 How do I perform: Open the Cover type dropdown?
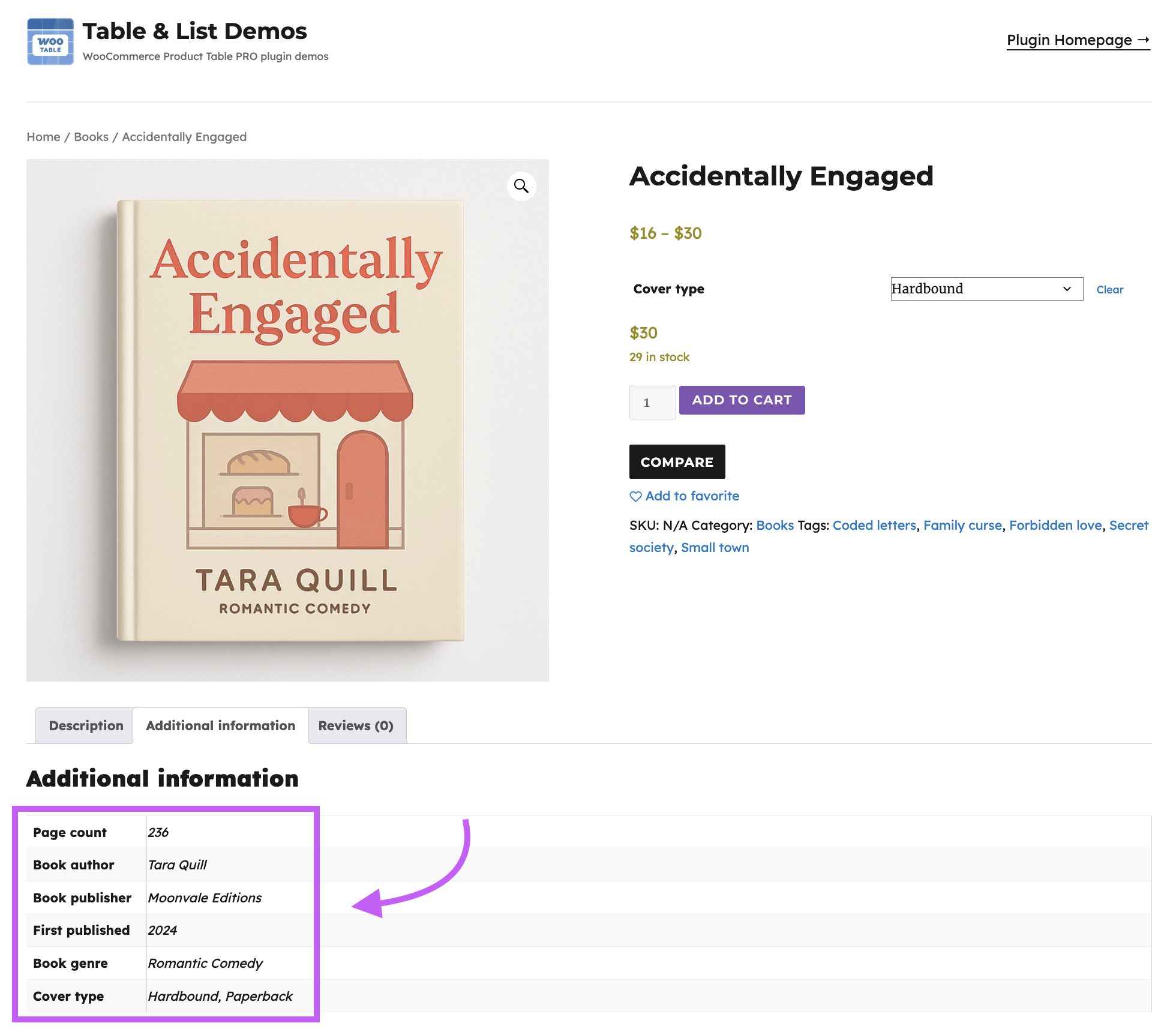click(x=986, y=289)
